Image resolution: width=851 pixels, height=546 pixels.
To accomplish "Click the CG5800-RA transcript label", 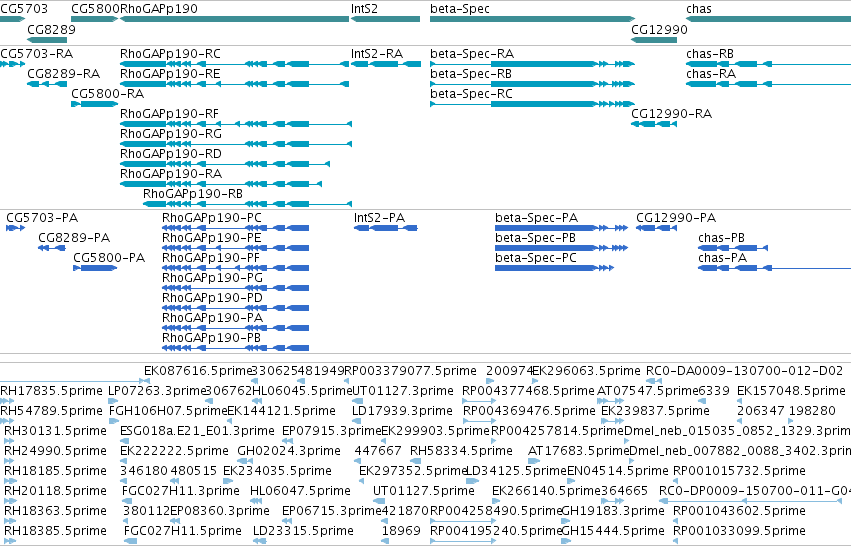I will coord(107,94).
